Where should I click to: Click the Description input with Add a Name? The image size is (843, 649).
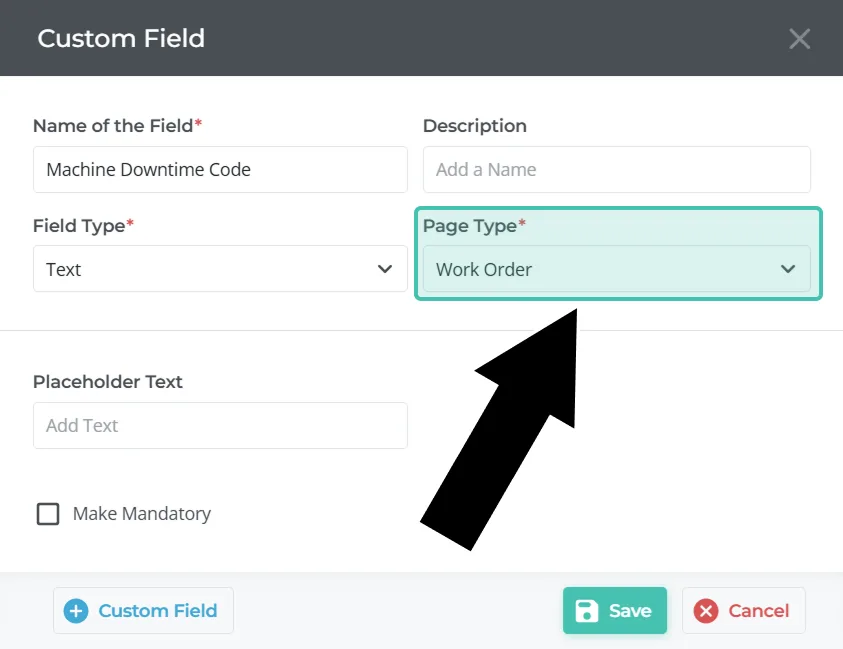(x=616, y=170)
